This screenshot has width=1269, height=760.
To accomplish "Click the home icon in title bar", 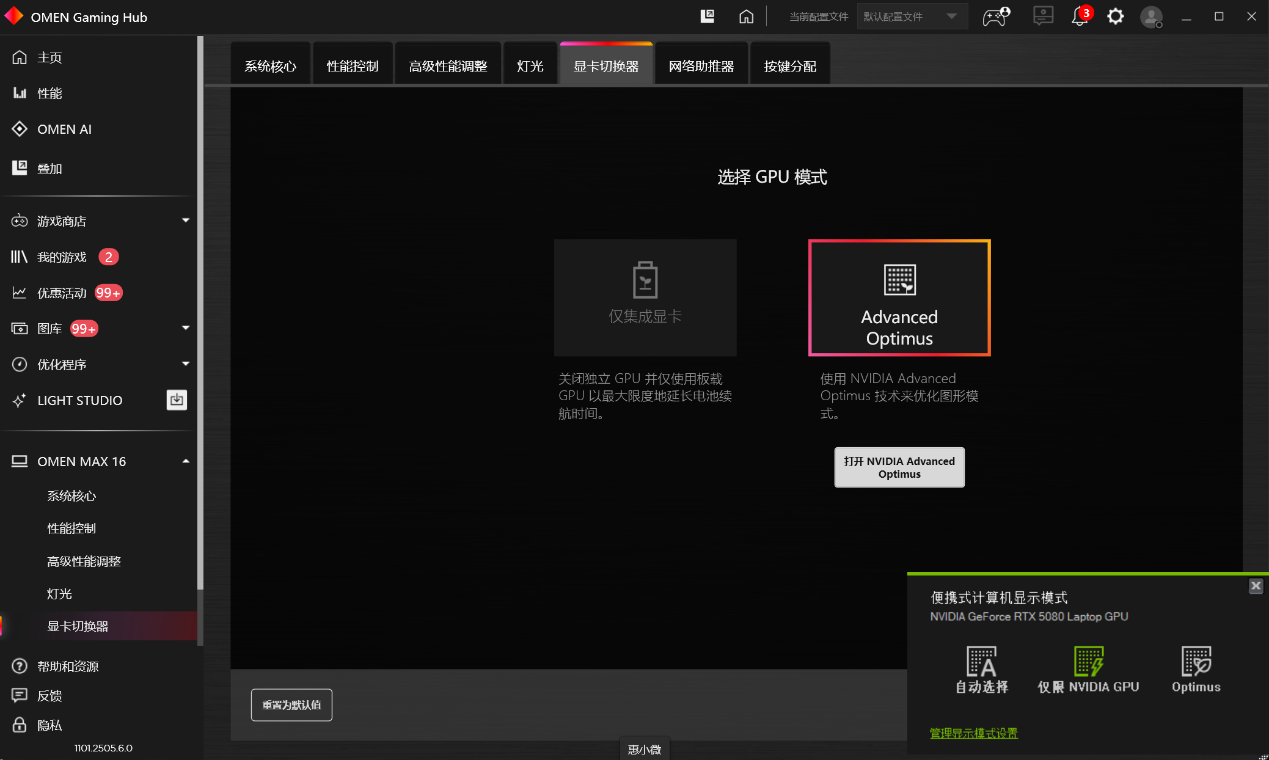I will pos(746,17).
